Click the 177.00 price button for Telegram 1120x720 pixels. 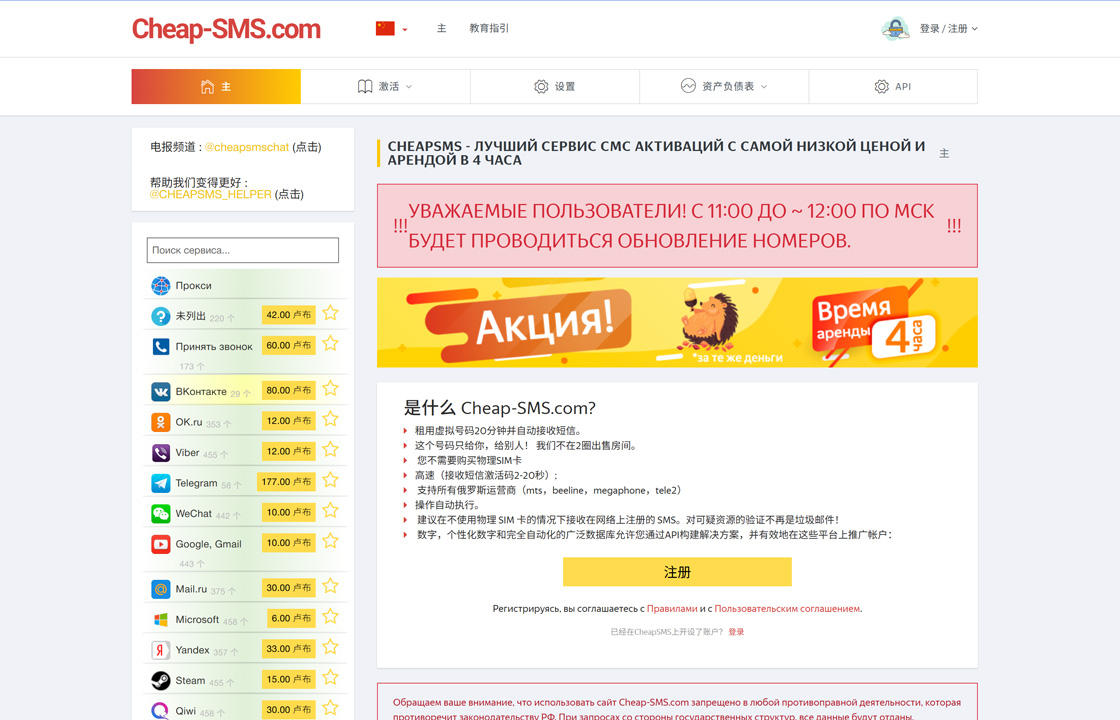point(286,482)
